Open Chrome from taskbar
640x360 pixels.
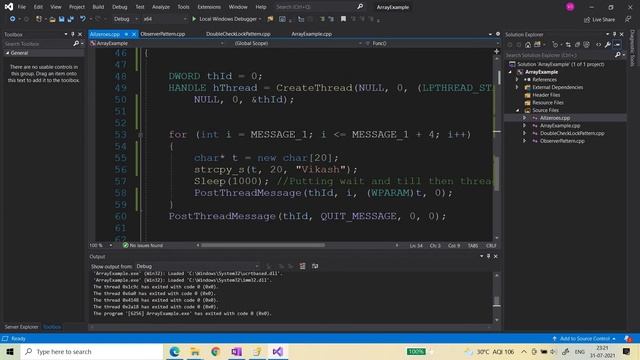[x=216, y=351]
